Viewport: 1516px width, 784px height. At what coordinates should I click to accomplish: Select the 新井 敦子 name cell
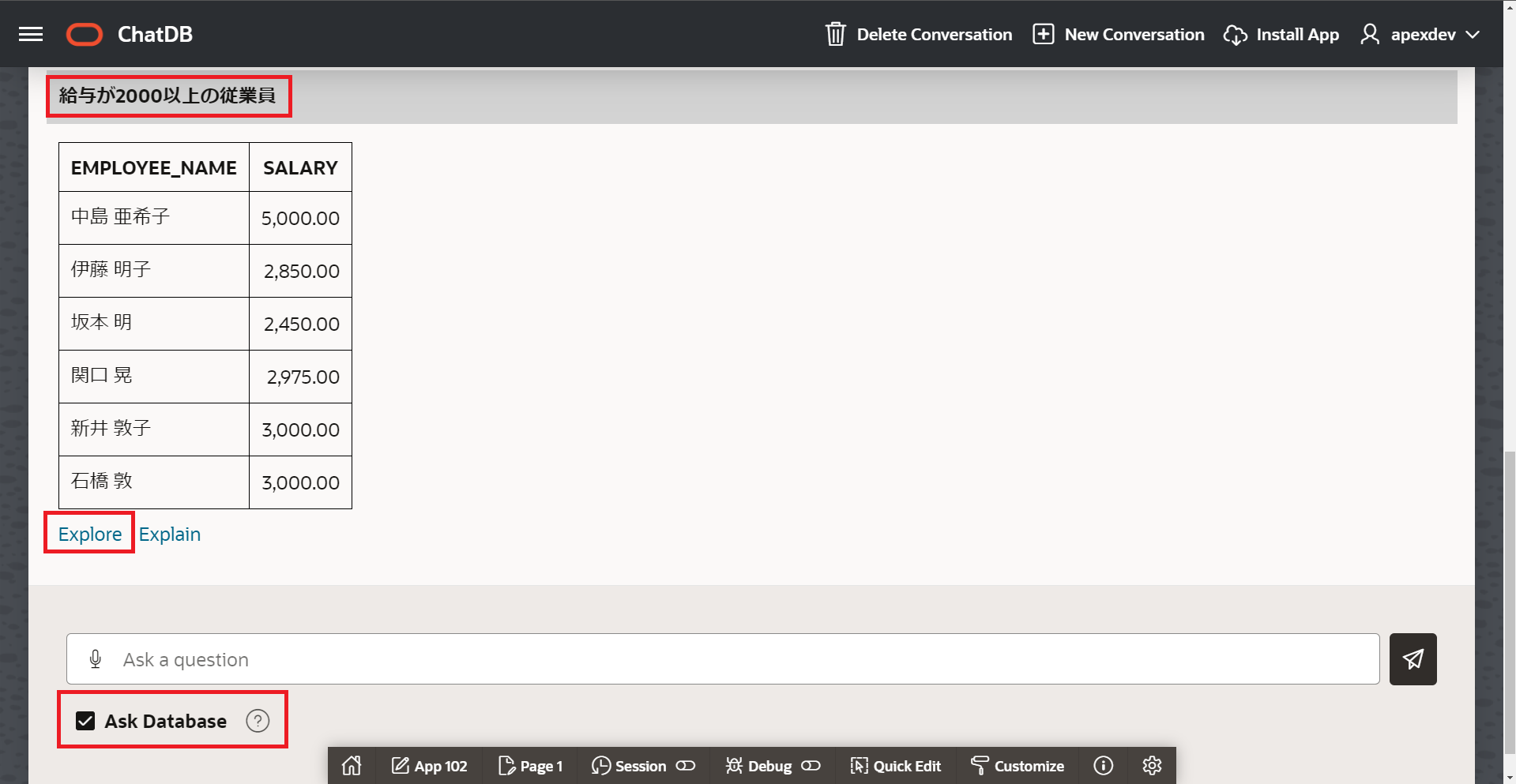point(154,430)
